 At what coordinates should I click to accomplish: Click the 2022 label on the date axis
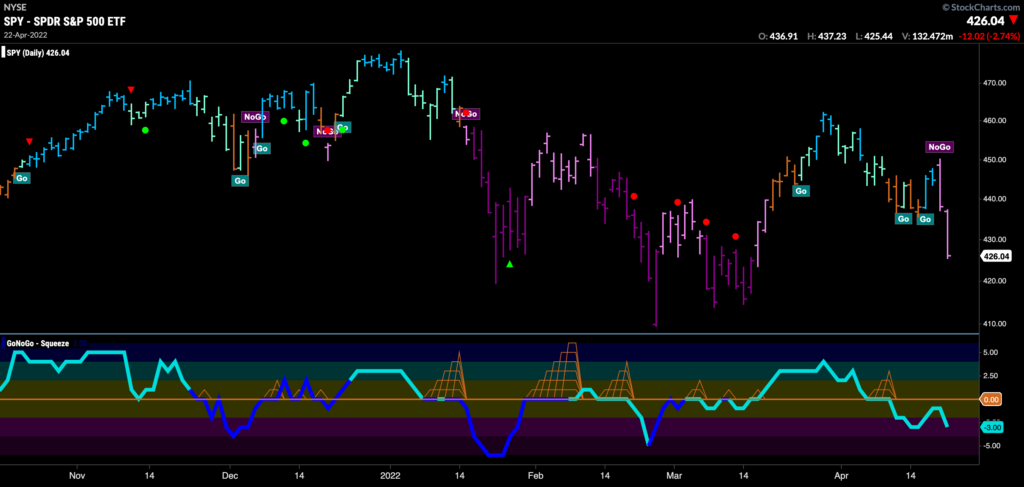[x=390, y=477]
